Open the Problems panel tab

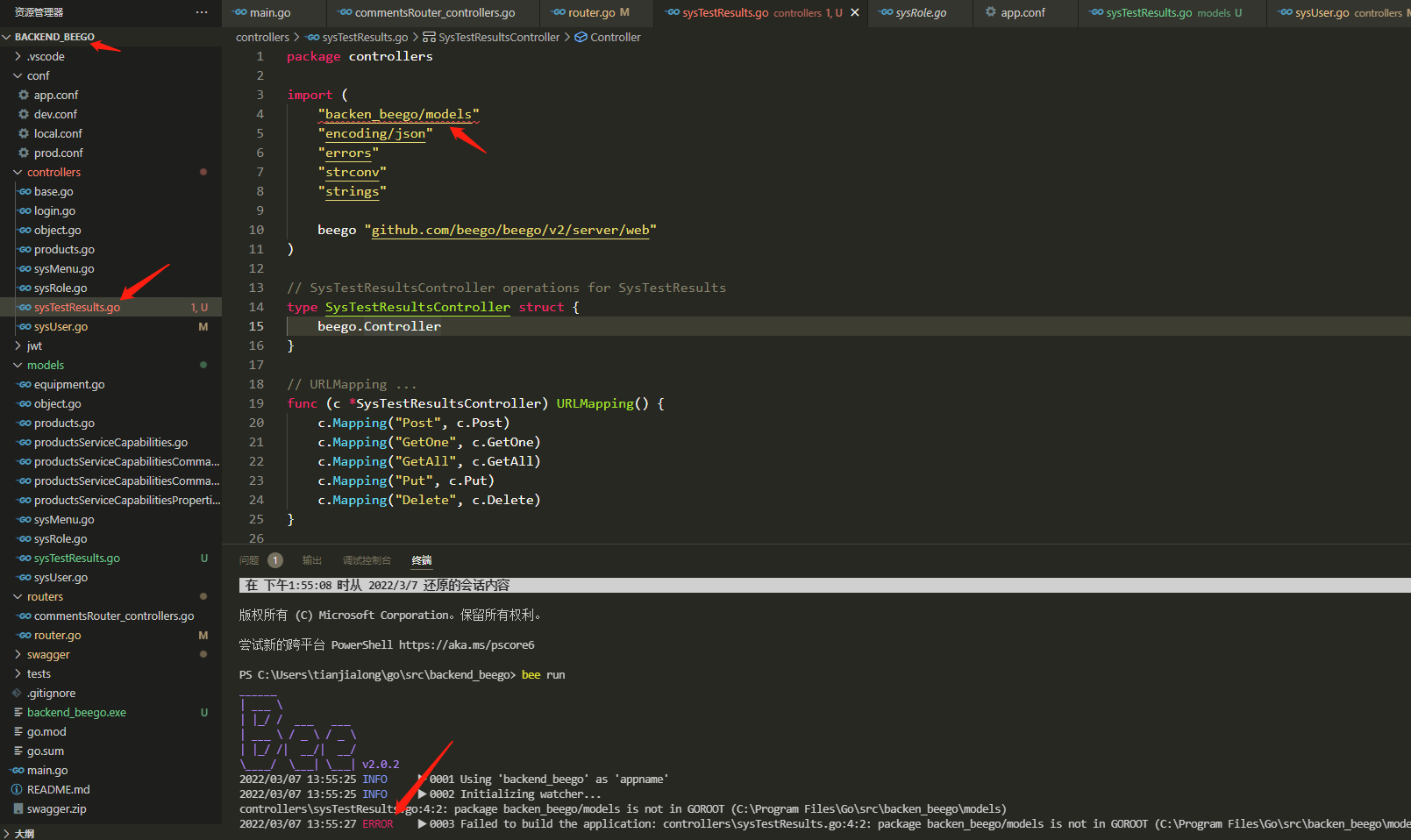249,560
